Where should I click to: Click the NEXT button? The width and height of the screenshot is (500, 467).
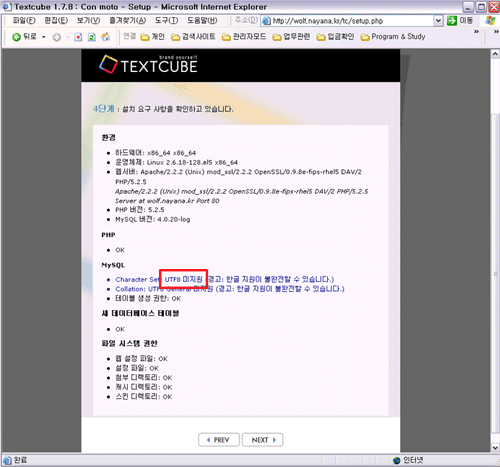[x=263, y=440]
